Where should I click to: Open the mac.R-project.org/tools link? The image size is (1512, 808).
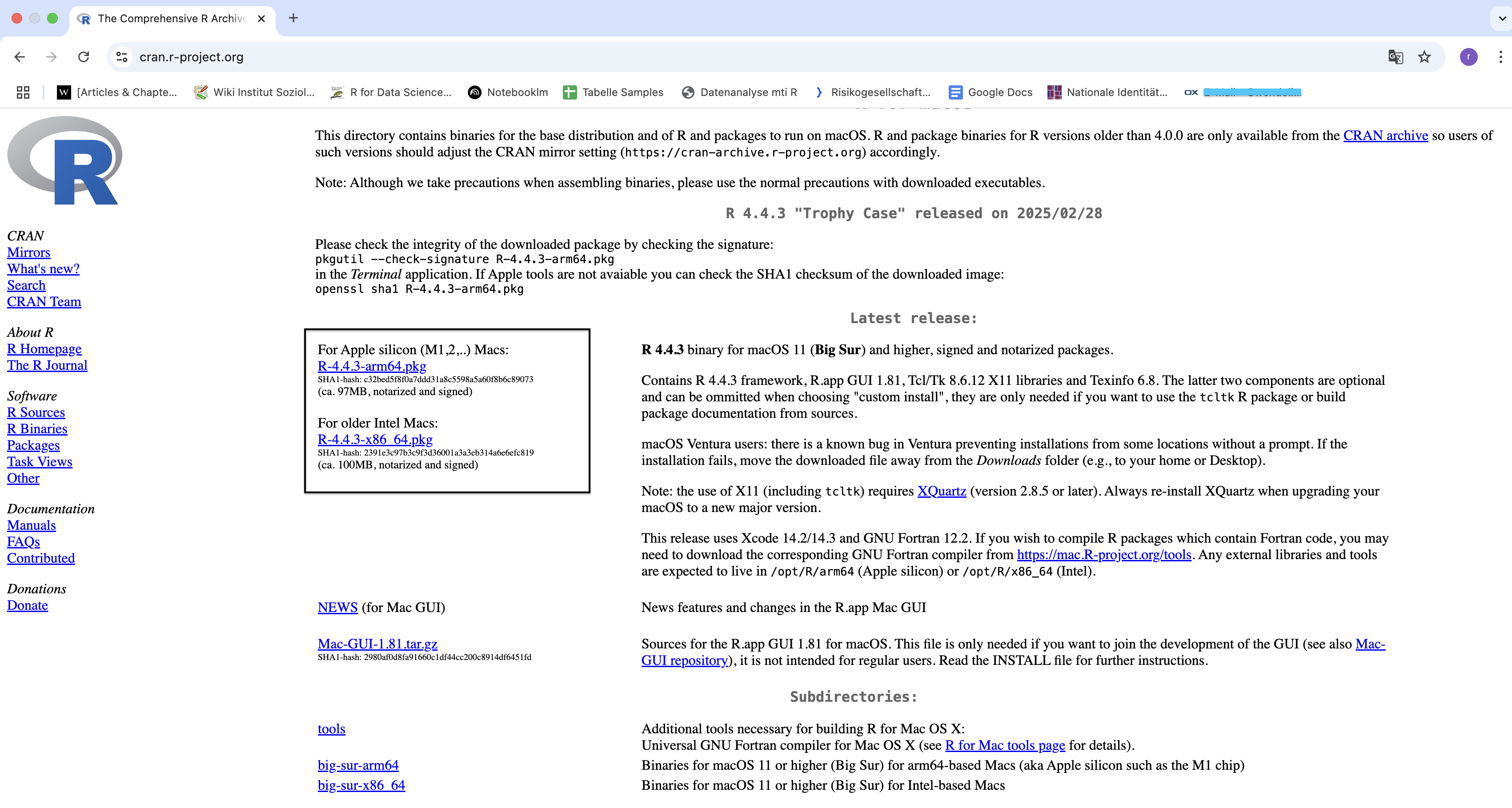point(1104,555)
